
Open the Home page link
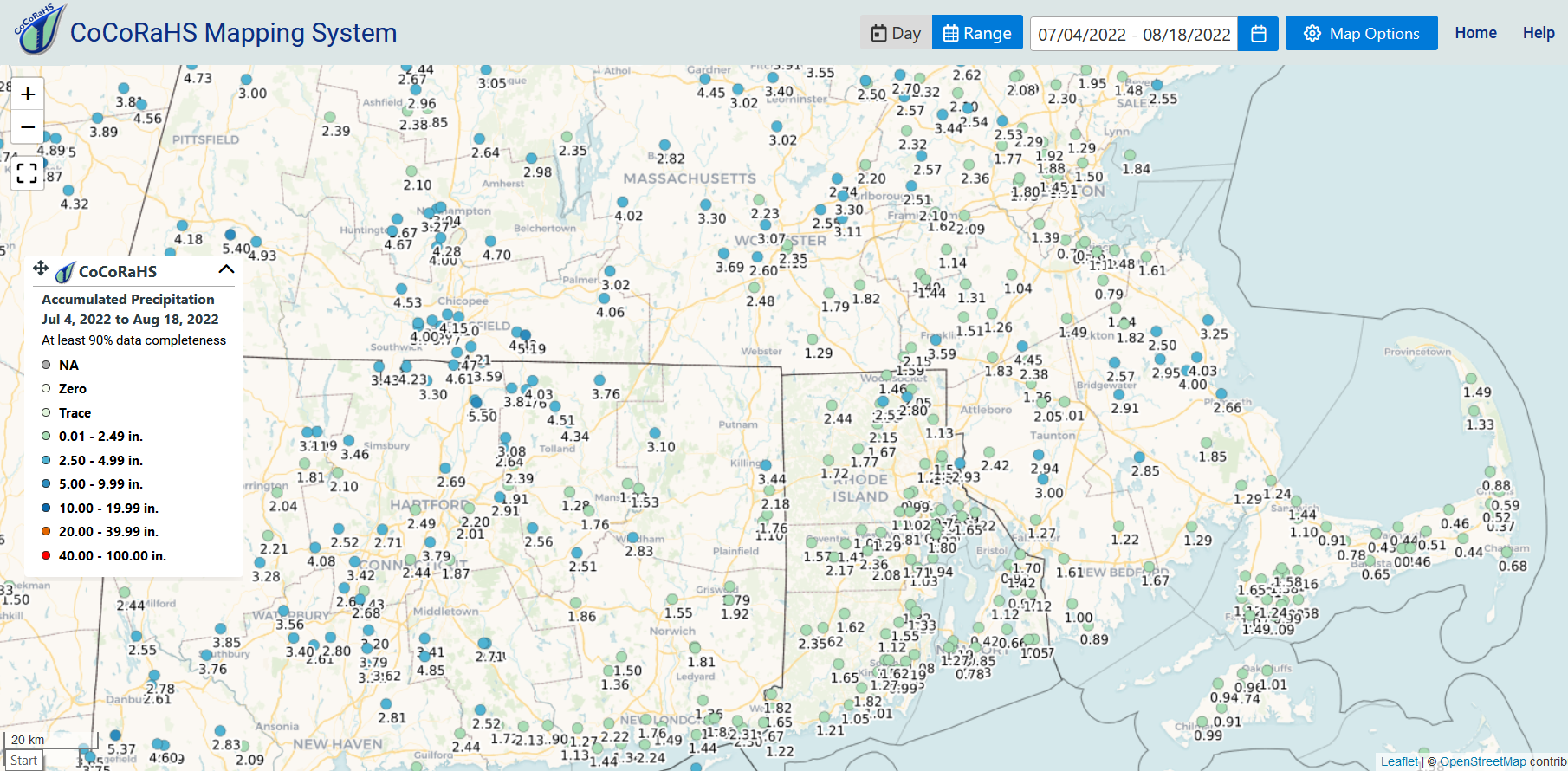1475,33
